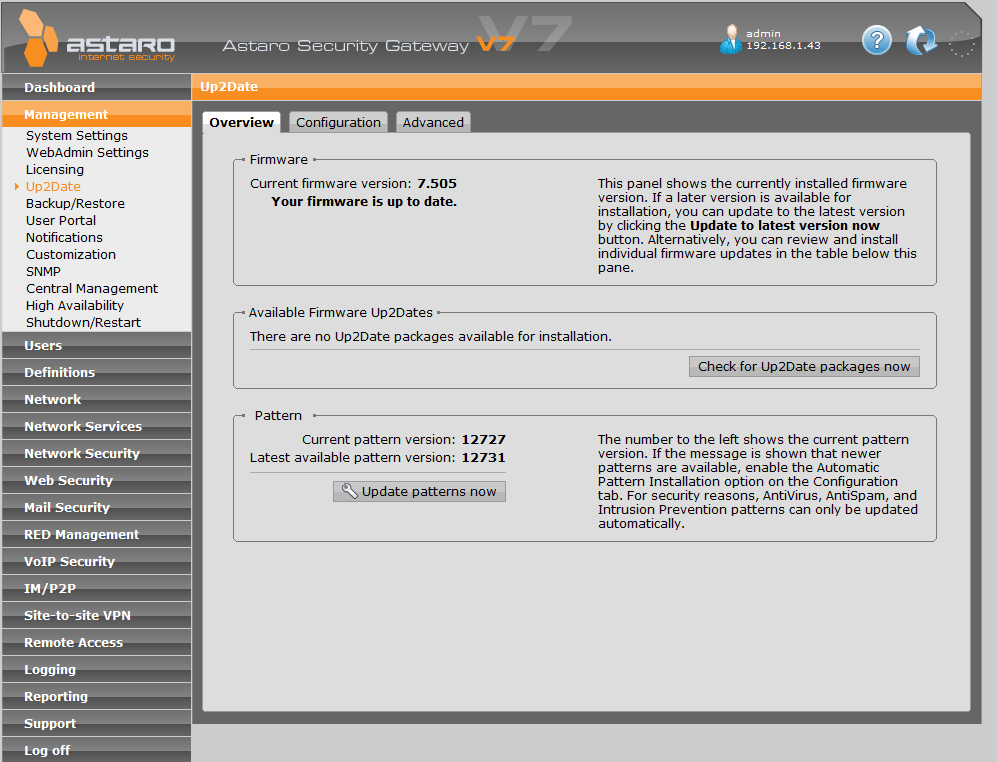Open Shutdown/Restart page
Image resolution: width=997 pixels, height=762 pixels.
point(83,322)
